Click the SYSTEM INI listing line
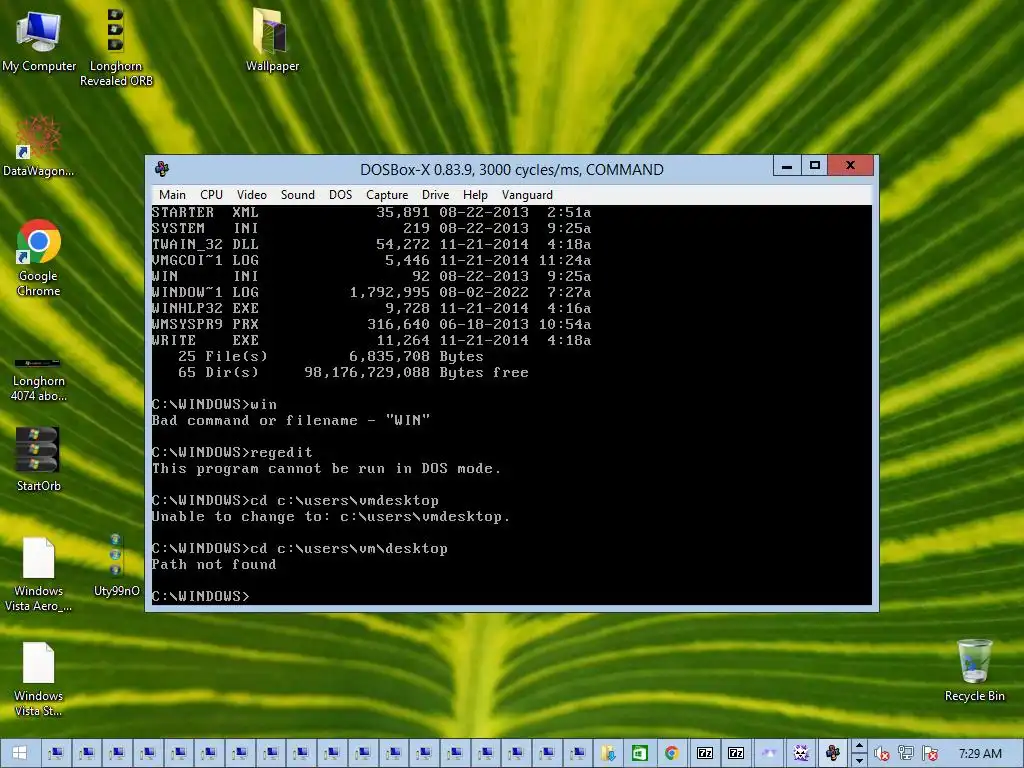This screenshot has height=768, width=1024. [371, 229]
